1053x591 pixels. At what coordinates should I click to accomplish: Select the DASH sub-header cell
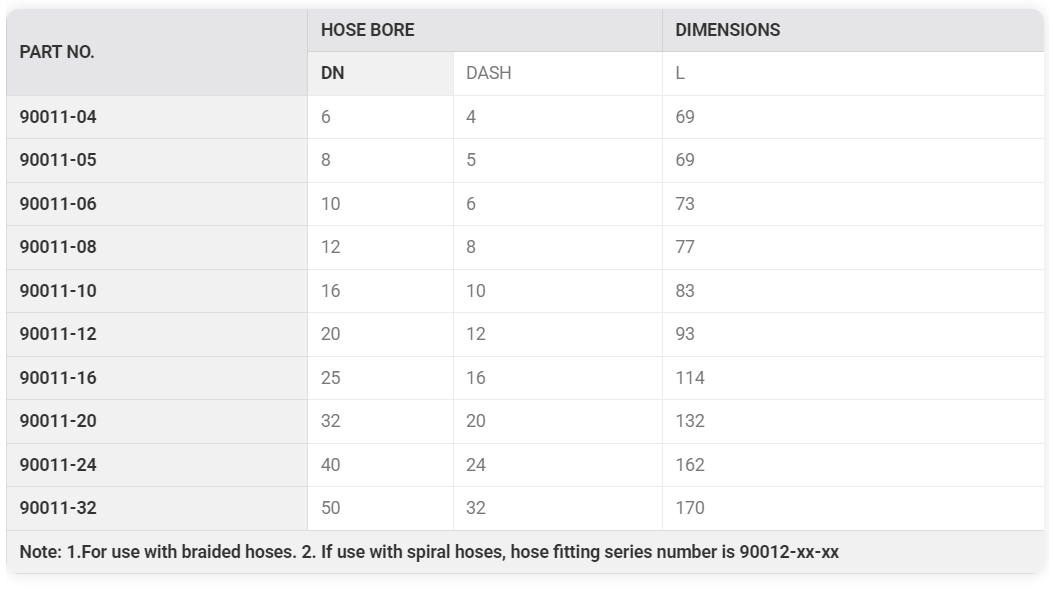[557, 73]
